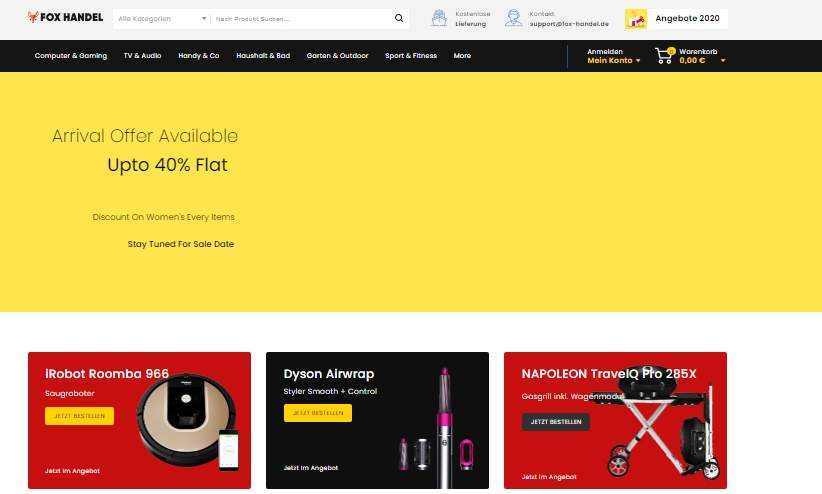Click the iRobot Roomba robot vacuum image
Screen dimensions: 822x494
pos(188,422)
